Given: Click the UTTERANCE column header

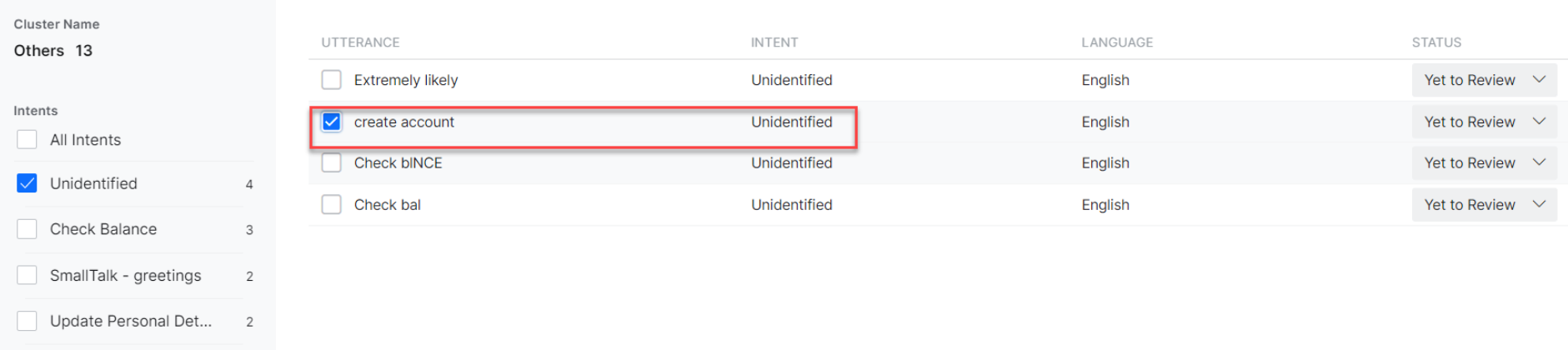Looking at the screenshot, I should (x=360, y=42).
